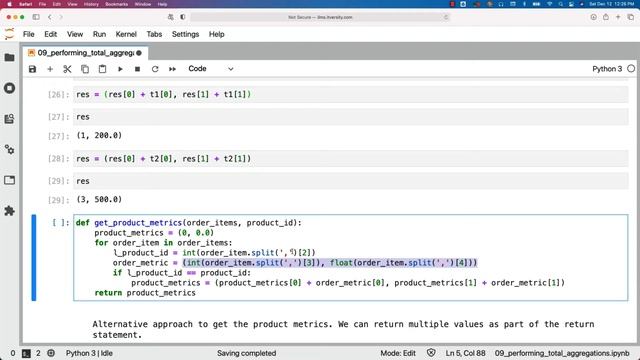Click the JupyterLab logo icon
The image size is (640, 360).
[9, 34]
